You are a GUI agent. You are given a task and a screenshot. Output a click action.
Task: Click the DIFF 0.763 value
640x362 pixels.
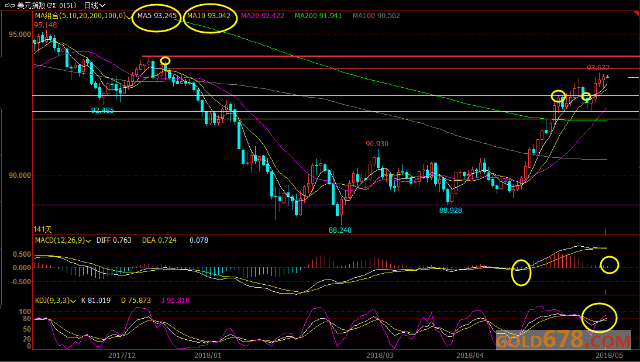(114, 240)
